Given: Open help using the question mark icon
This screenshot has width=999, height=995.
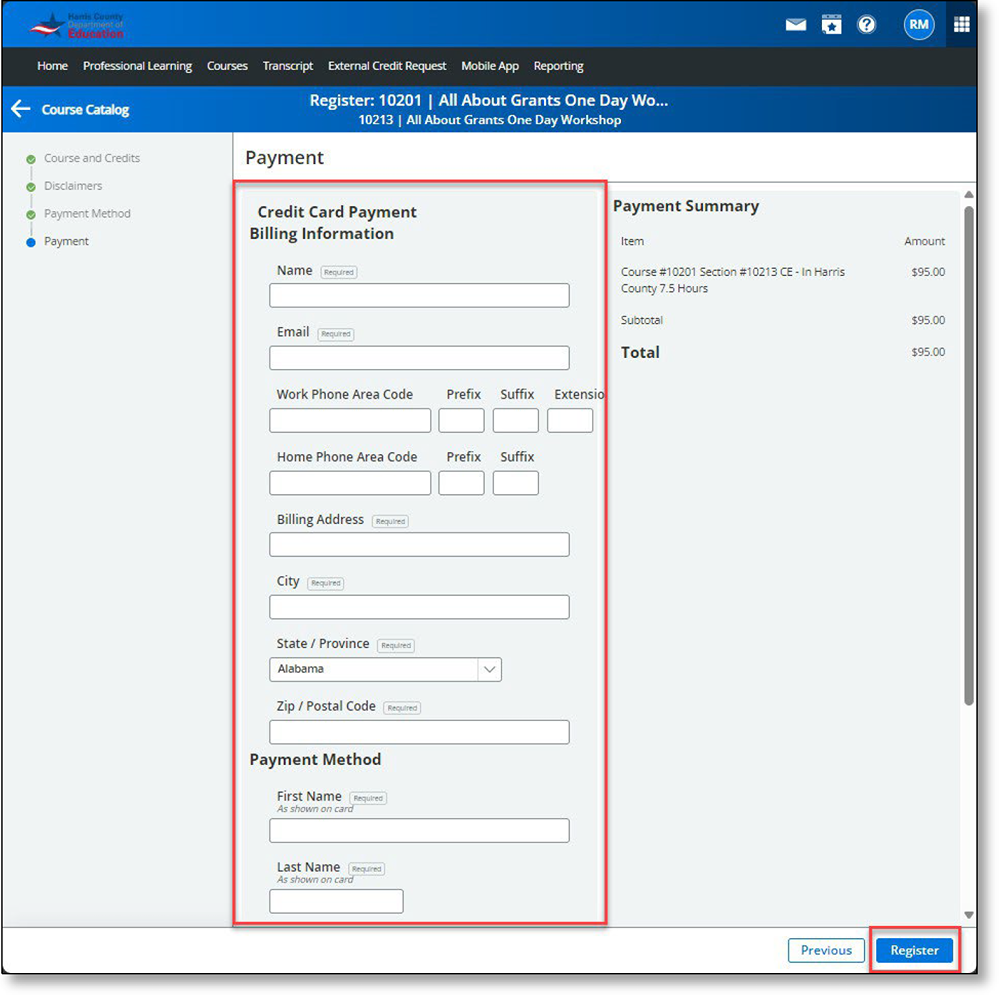Looking at the screenshot, I should point(866,24).
